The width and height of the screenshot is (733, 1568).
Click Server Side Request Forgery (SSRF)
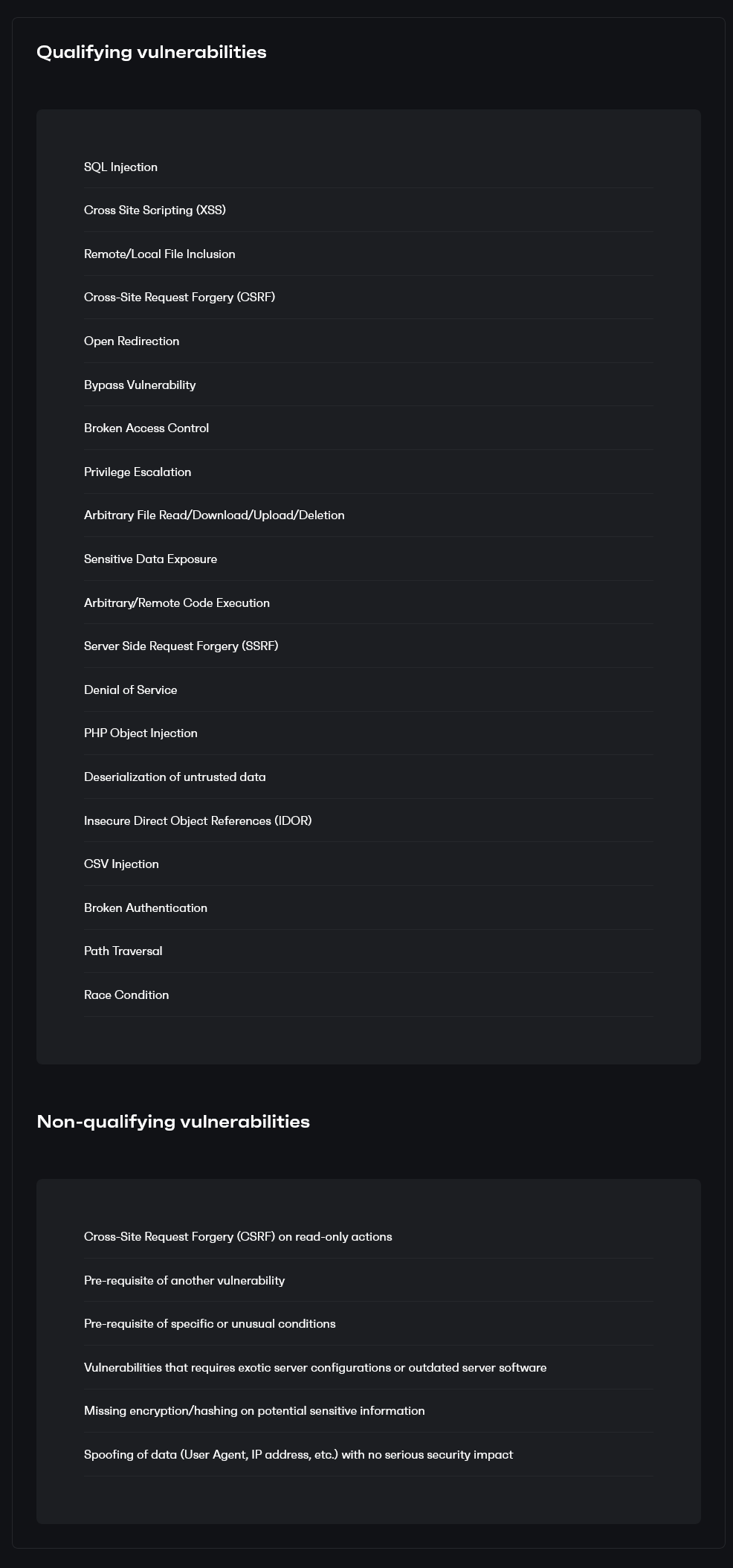[x=369, y=646]
